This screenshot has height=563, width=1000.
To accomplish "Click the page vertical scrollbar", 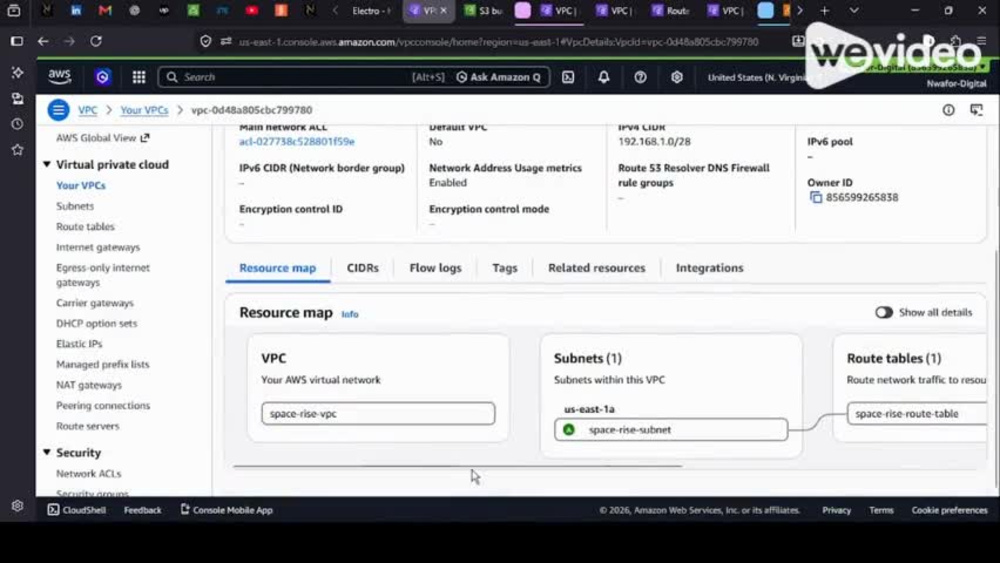I will click(x=996, y=370).
